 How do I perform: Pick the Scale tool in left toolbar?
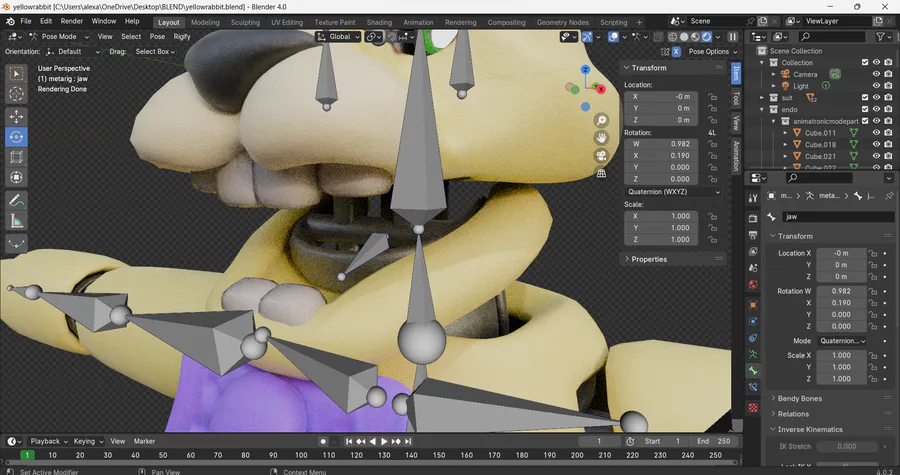pos(16,157)
